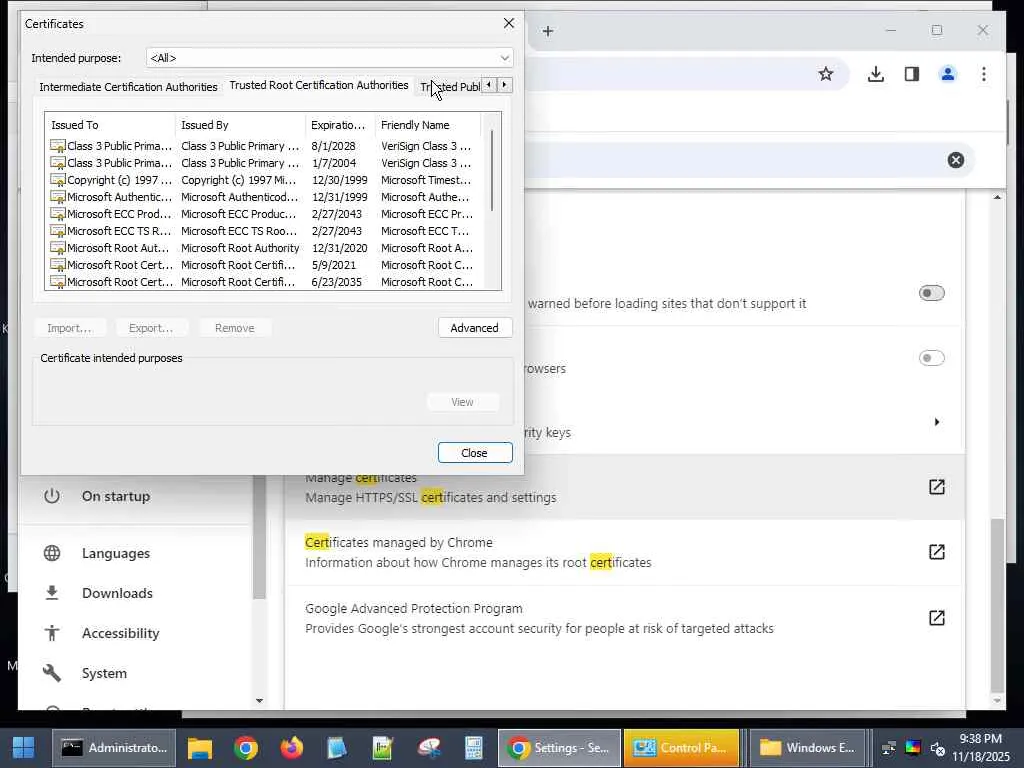The image size is (1024, 768).
Task: Click certificate list vertical scrollbar
Action: click(x=491, y=171)
